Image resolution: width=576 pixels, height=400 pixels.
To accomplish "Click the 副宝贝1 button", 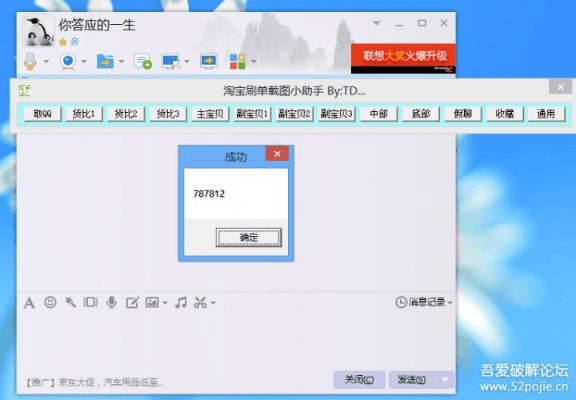I will pos(252,114).
